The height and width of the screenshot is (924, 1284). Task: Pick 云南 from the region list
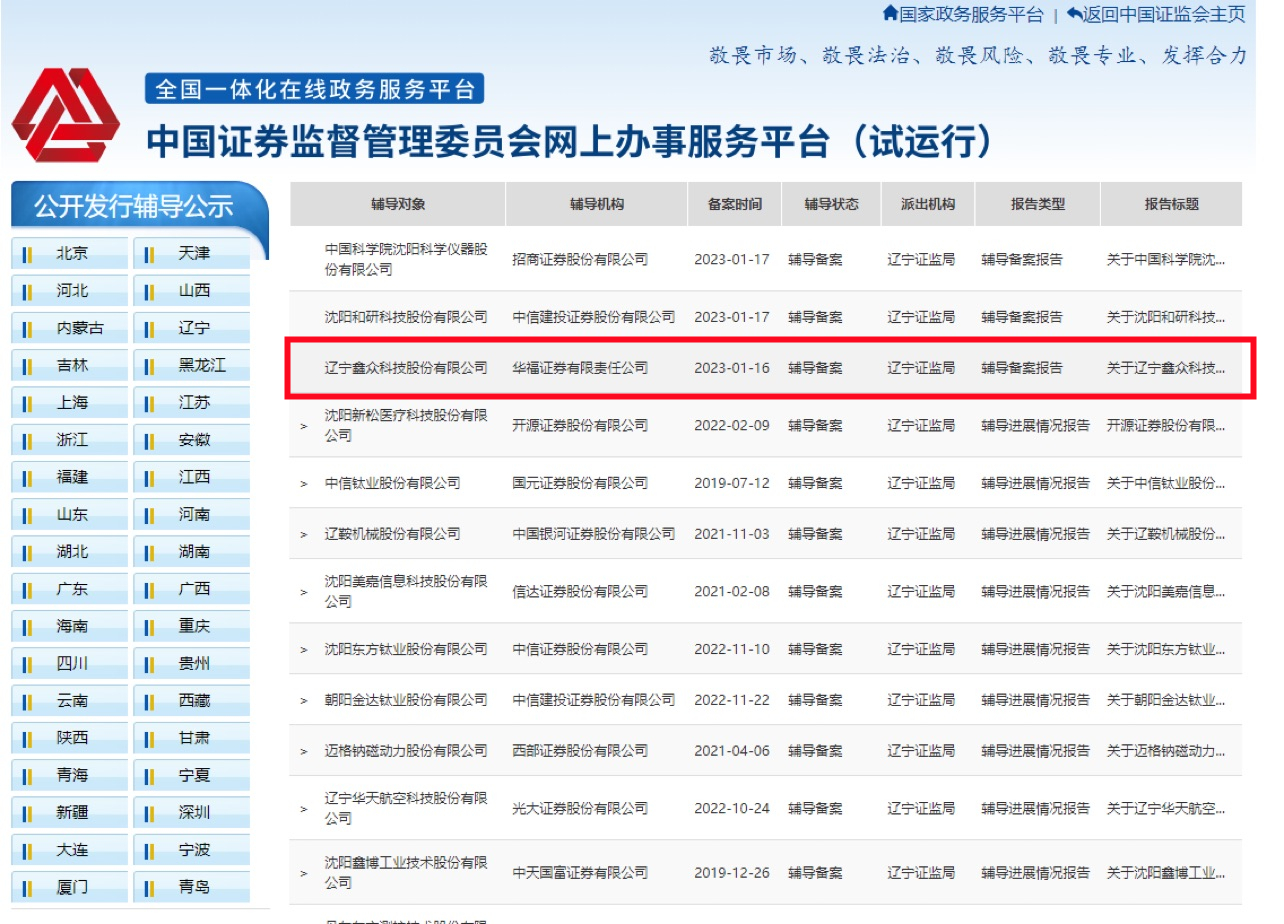pos(71,701)
